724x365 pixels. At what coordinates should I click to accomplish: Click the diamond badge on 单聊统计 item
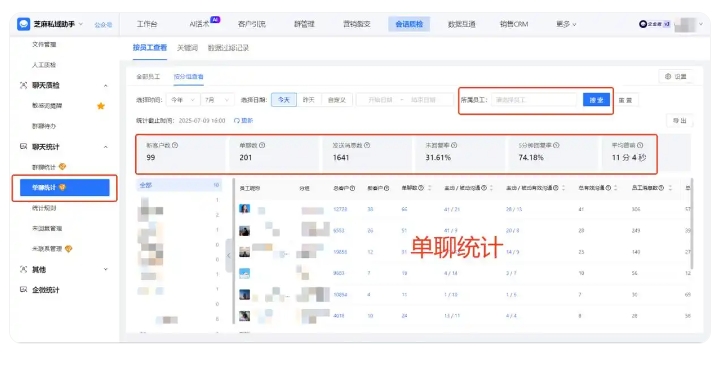[62, 187]
